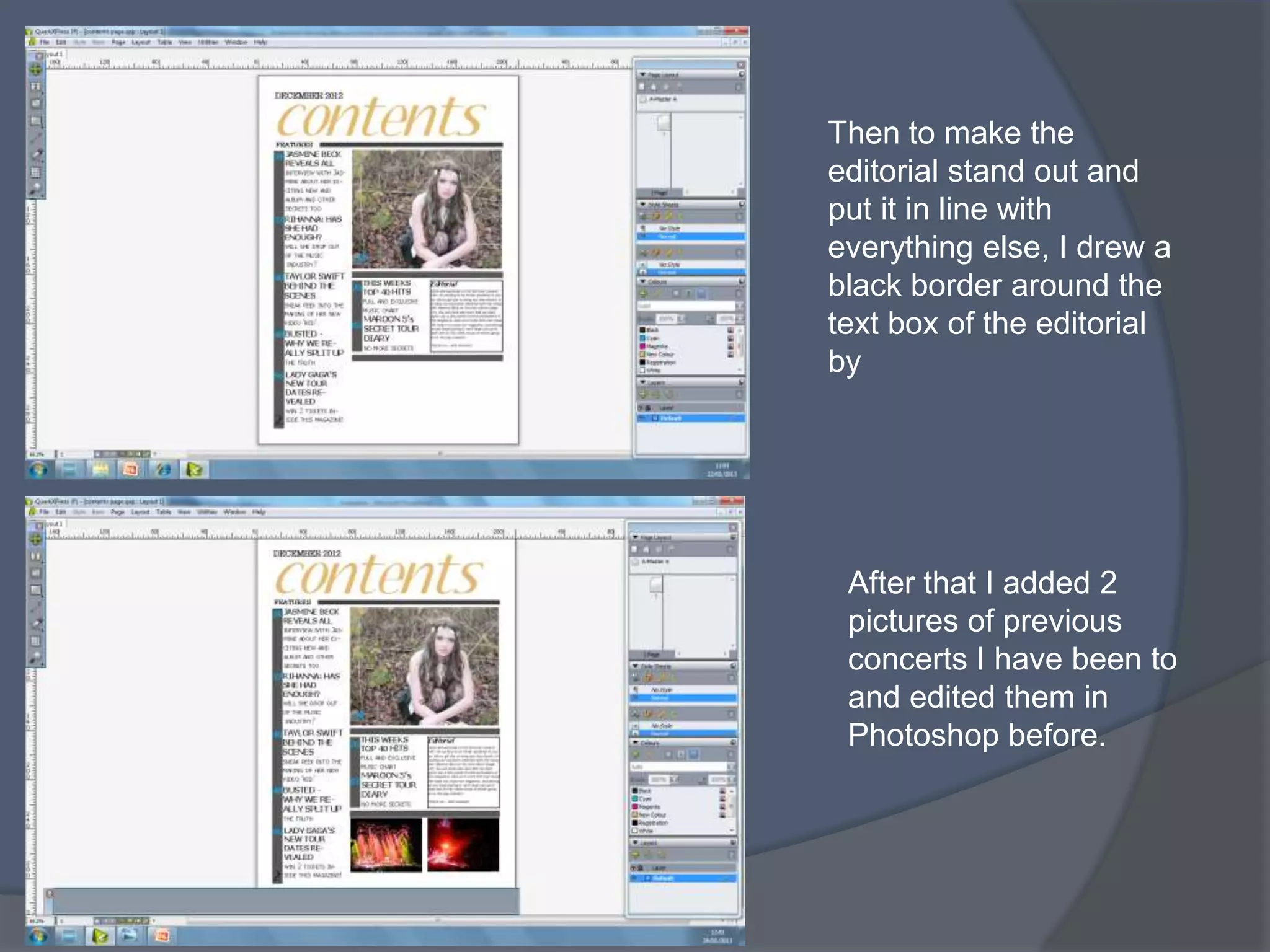Collapse Colours palette in bottom screenshot

(x=635, y=743)
